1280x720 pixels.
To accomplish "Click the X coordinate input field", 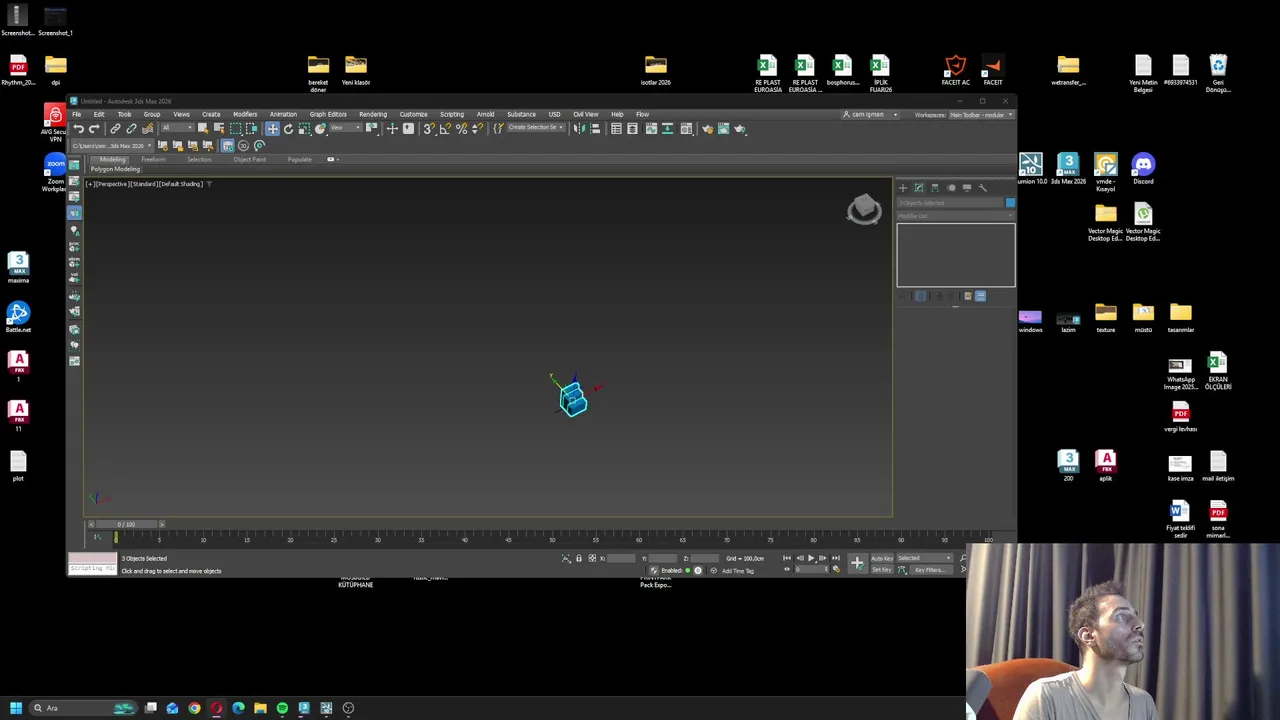I will pos(621,558).
